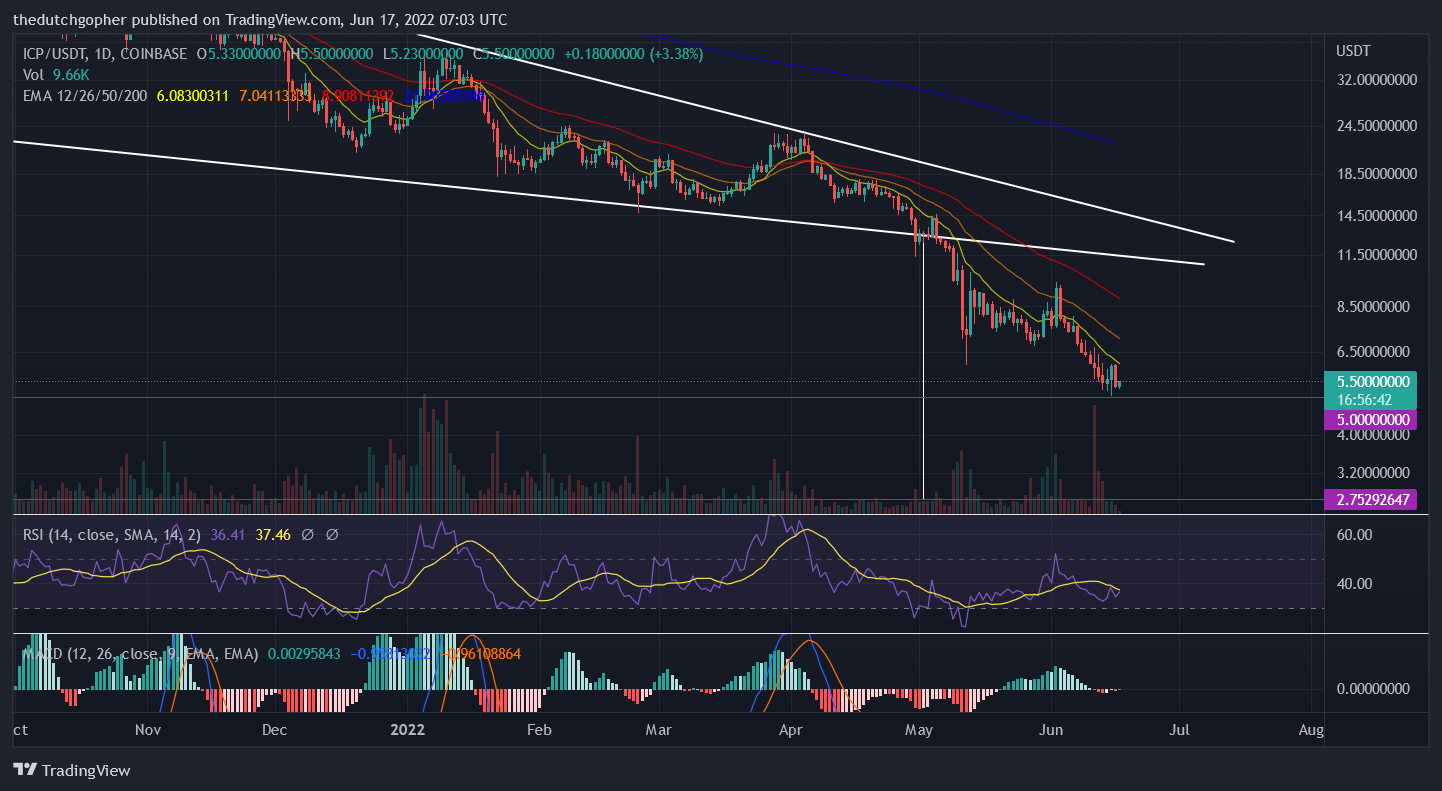Image resolution: width=1442 pixels, height=791 pixels.
Task: Click the Dec label on time axis
Action: tap(275, 731)
